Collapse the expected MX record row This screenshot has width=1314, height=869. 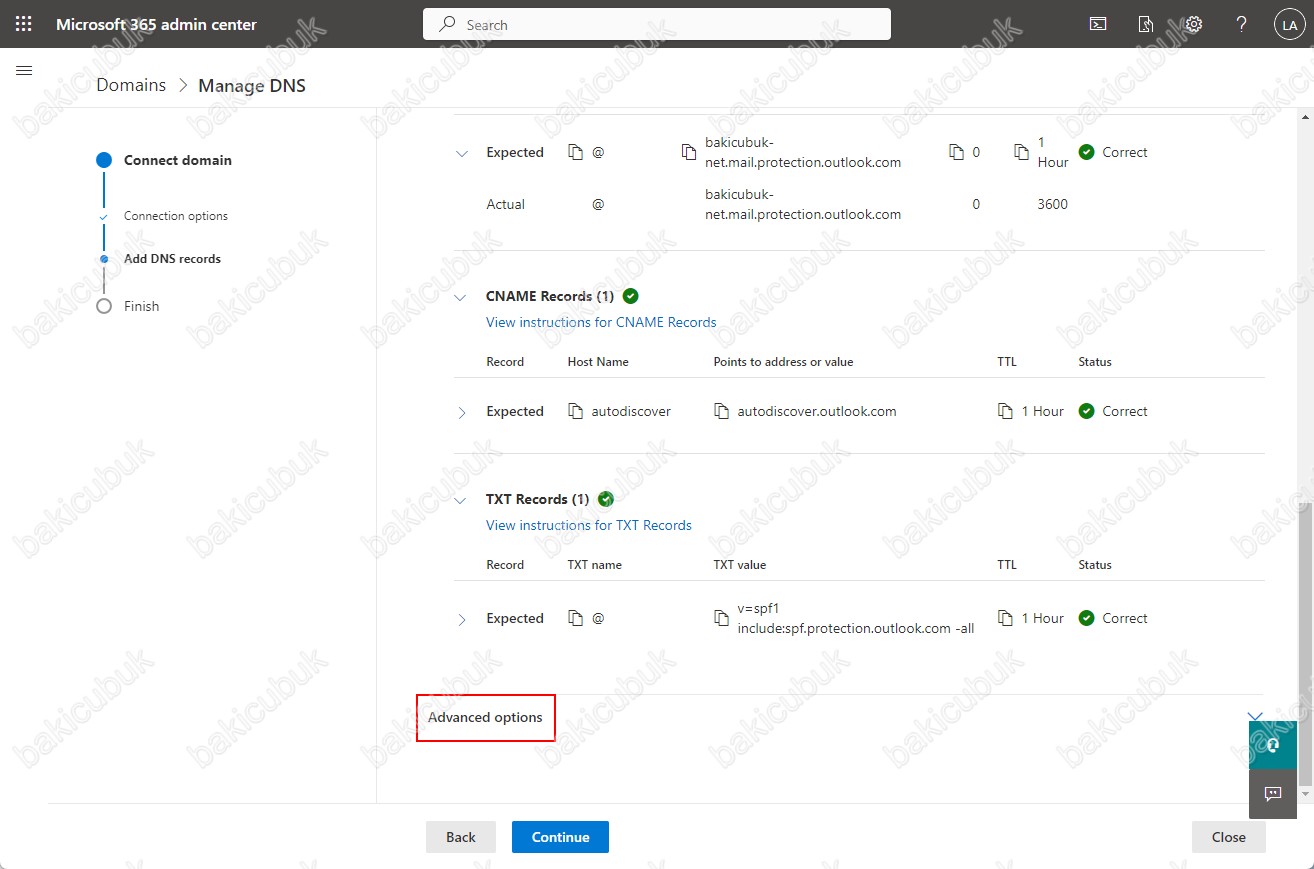461,153
